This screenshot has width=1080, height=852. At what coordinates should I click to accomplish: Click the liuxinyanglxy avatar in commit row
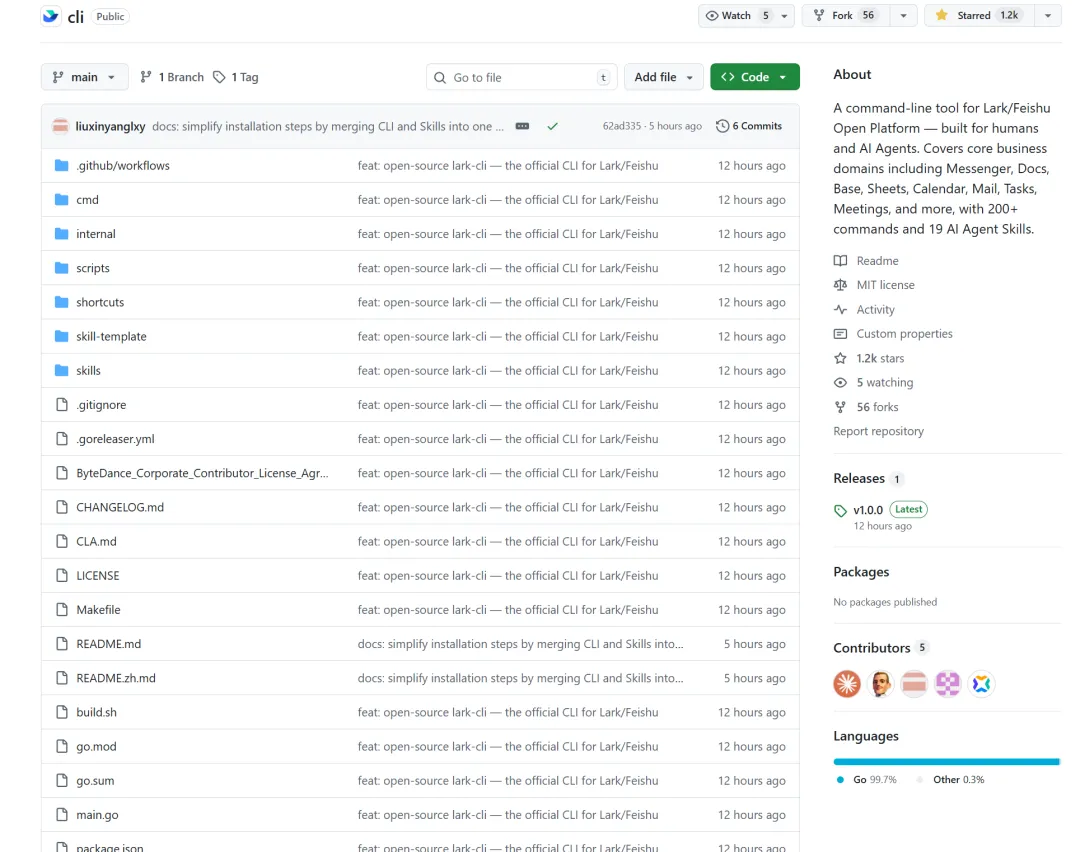click(61, 126)
